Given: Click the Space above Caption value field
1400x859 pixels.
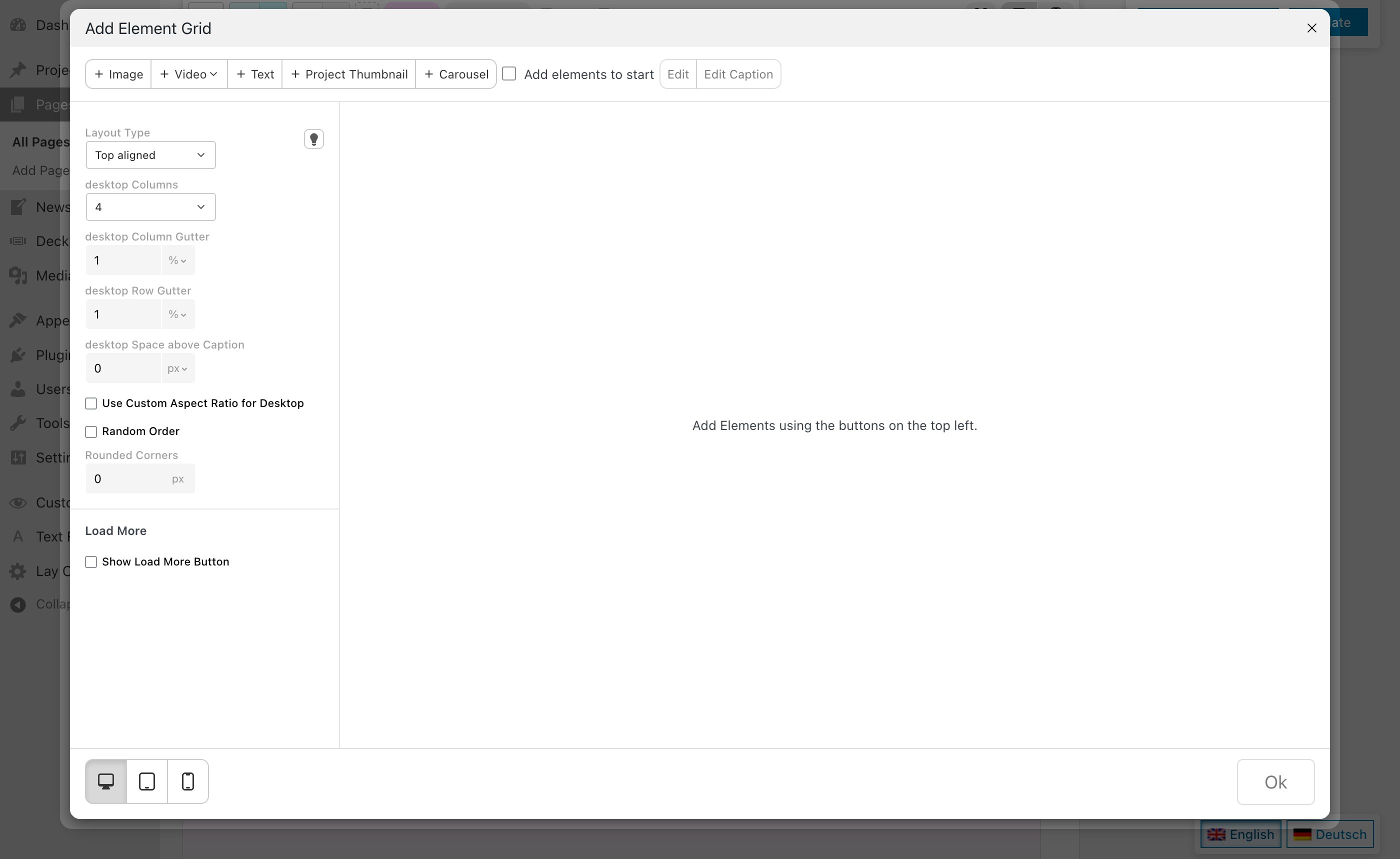Looking at the screenshot, I should click(x=123, y=368).
